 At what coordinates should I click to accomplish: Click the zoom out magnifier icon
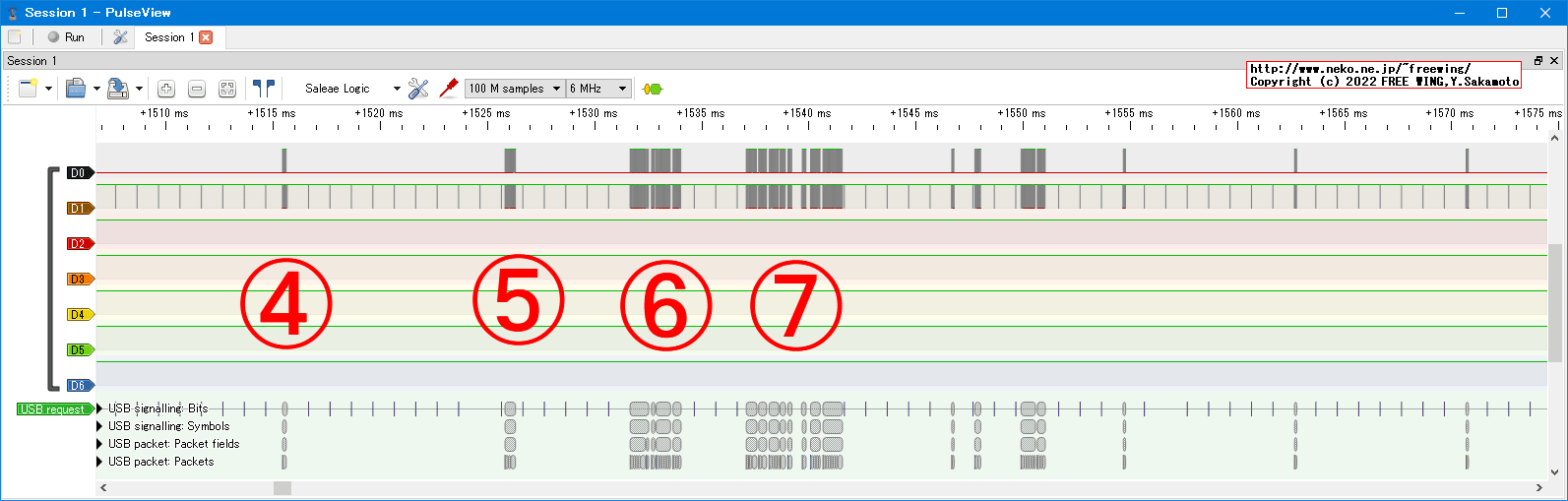(197, 89)
